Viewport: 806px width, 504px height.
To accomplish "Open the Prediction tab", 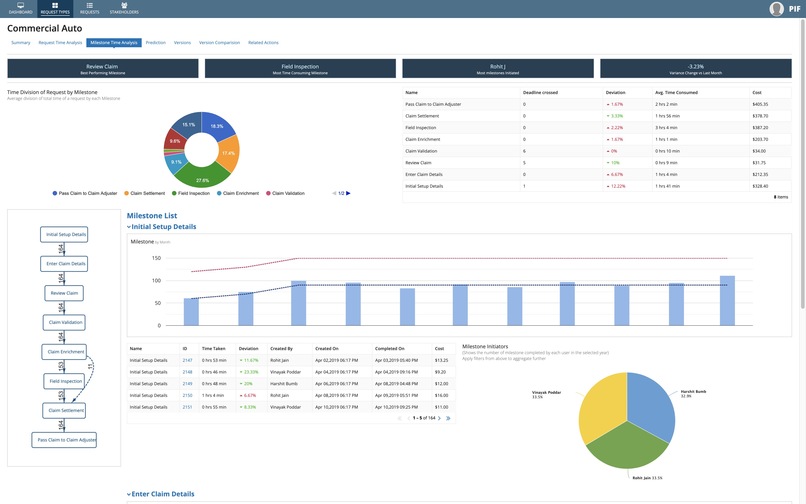I will pos(156,43).
